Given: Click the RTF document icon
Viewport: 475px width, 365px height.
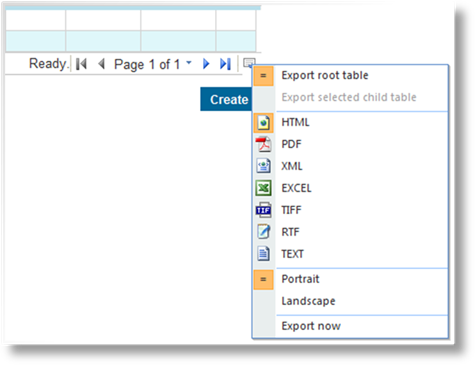Looking at the screenshot, I should (263, 232).
